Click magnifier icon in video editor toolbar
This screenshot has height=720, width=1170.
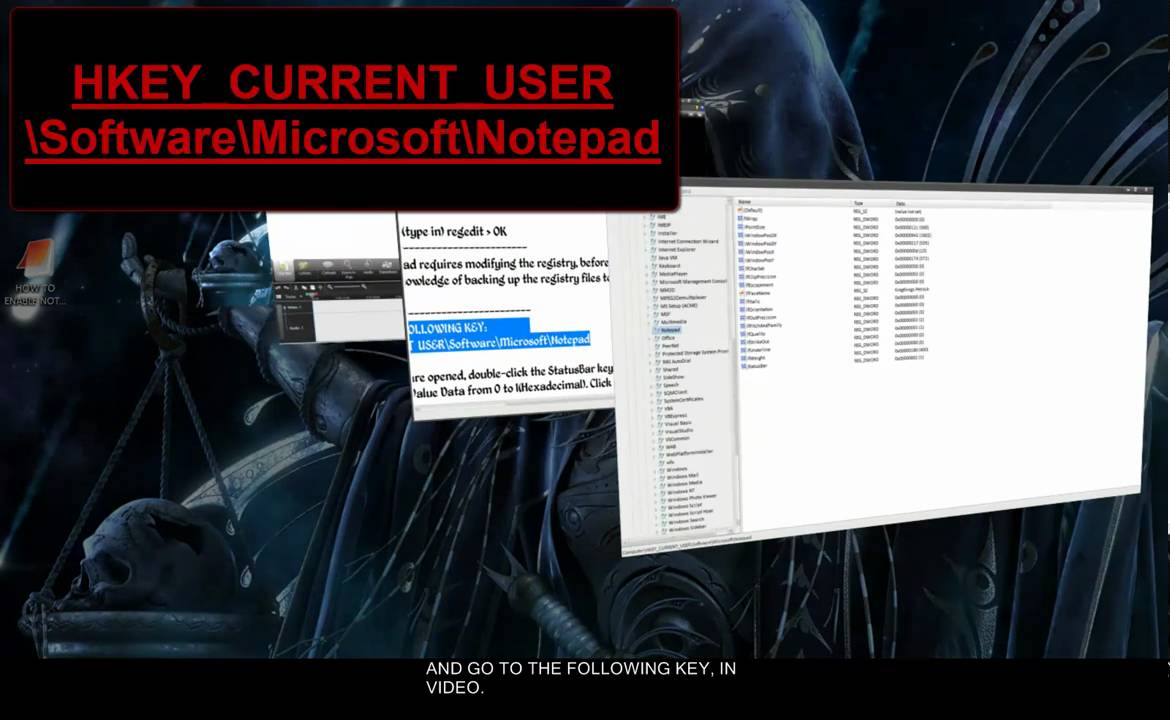pyautogui.click(x=348, y=265)
